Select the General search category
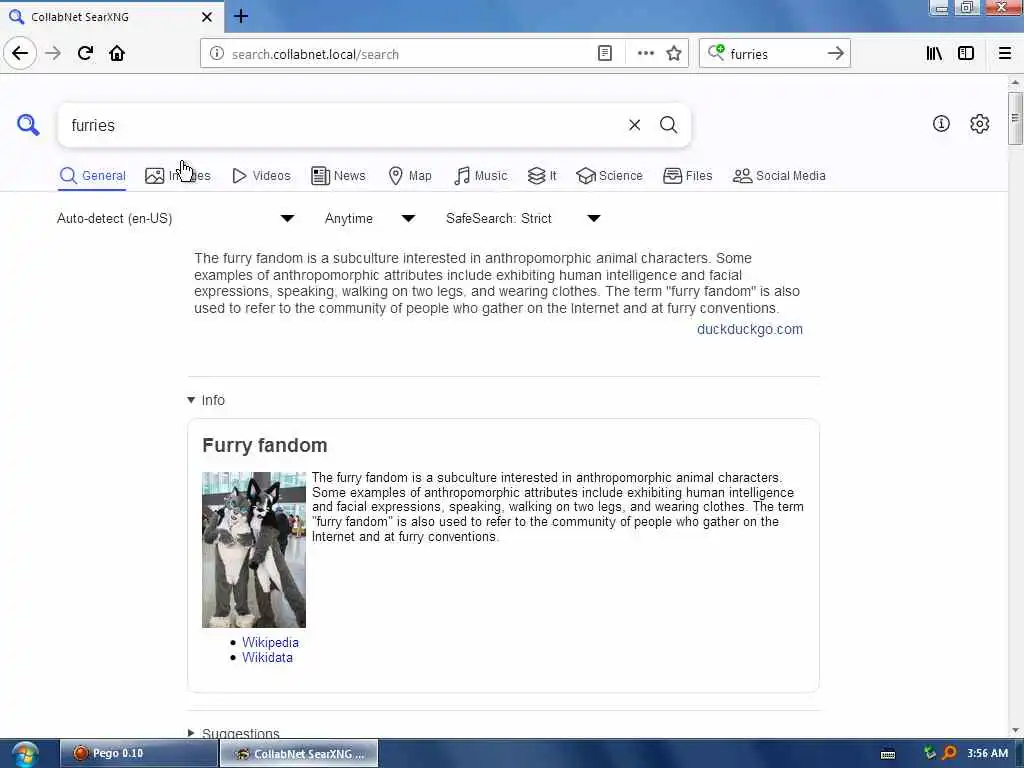Viewport: 1024px width, 768px height. tap(93, 176)
